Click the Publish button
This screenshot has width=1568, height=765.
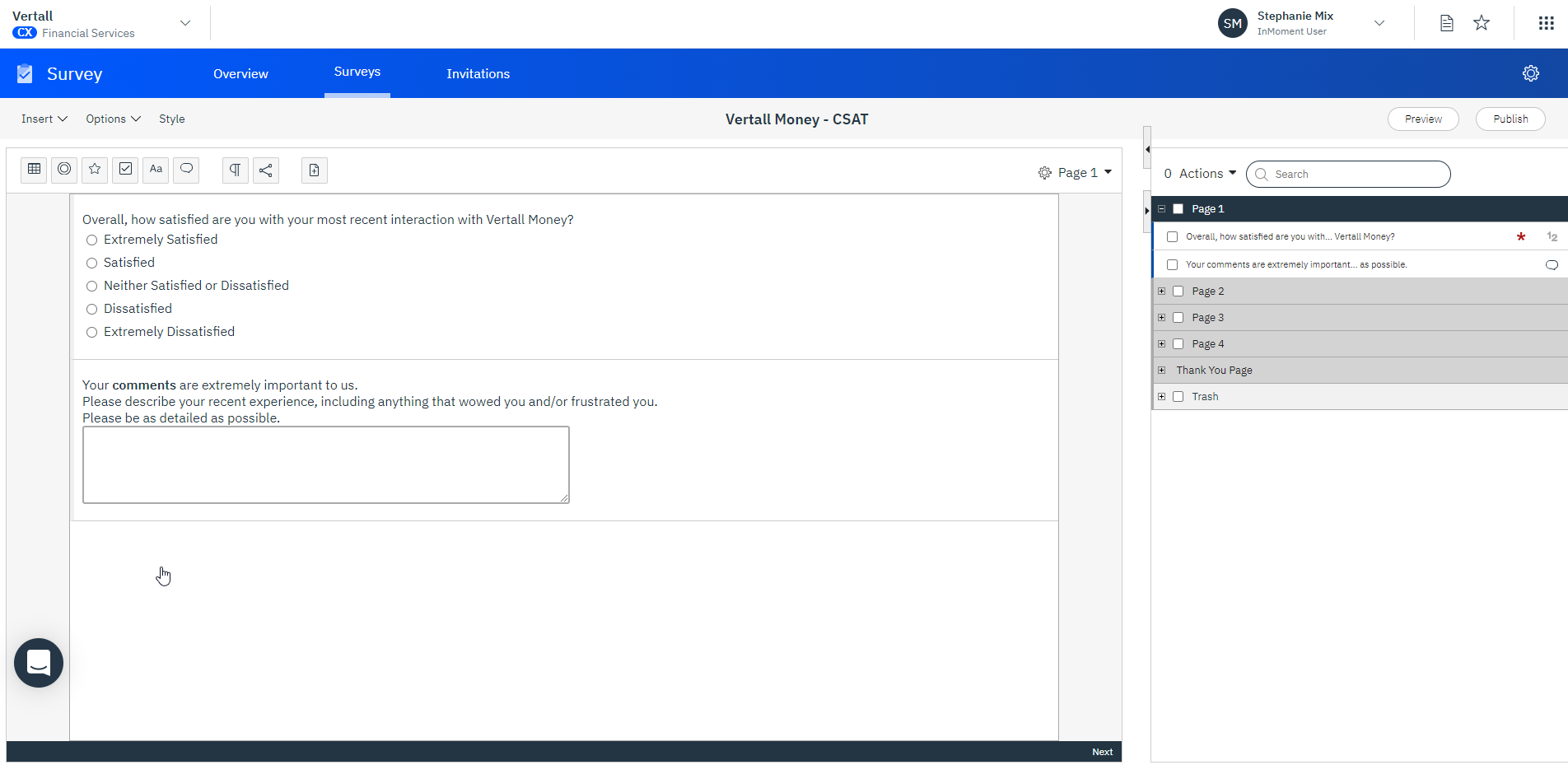1510,119
